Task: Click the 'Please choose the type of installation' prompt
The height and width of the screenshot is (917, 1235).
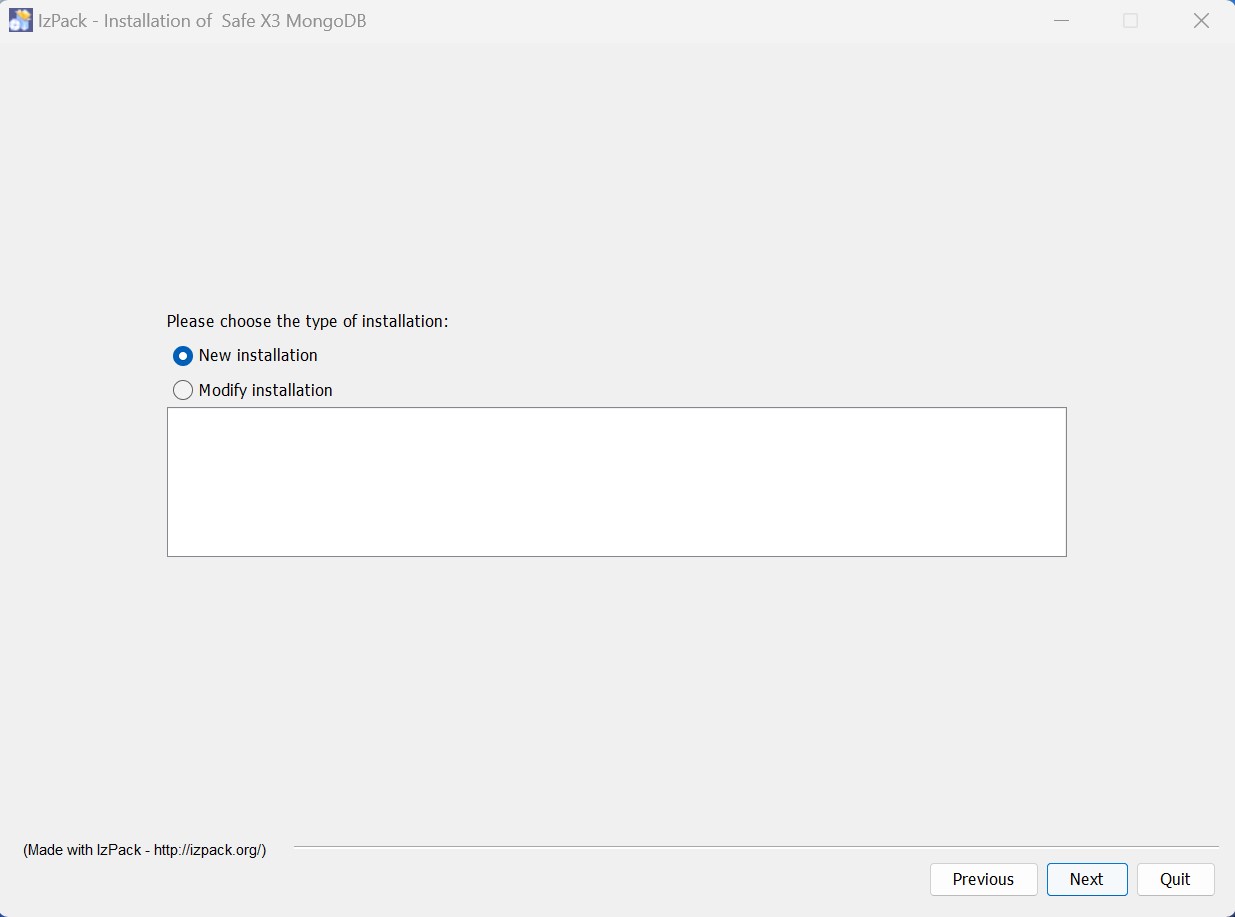Action: coord(307,321)
